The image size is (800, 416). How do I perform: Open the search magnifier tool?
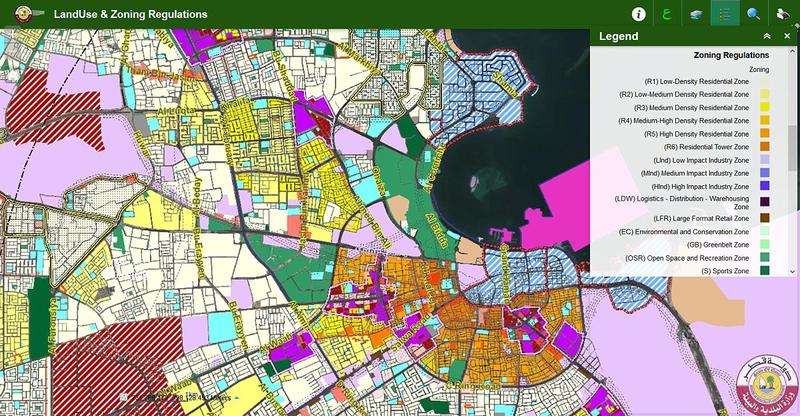[x=753, y=15]
